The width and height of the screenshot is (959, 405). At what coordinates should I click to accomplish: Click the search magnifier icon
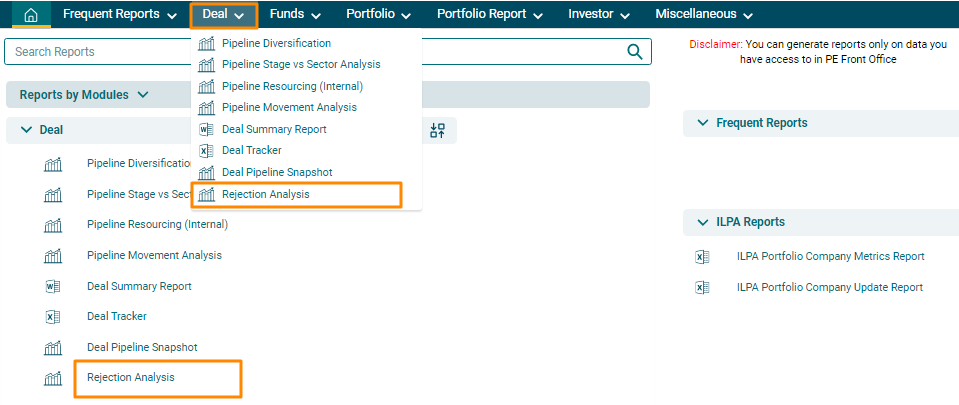tap(634, 52)
